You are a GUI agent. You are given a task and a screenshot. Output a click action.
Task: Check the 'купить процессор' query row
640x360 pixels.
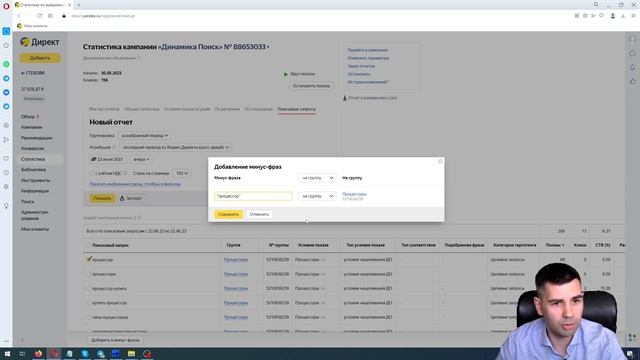tap(89, 302)
